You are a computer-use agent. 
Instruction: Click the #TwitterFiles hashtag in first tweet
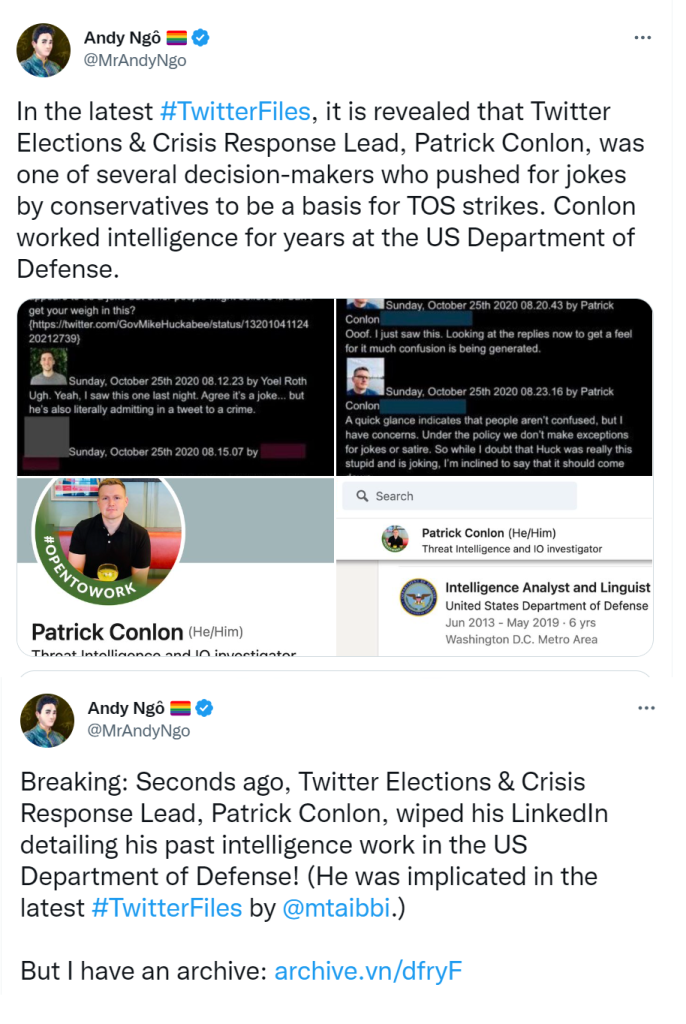pos(235,112)
